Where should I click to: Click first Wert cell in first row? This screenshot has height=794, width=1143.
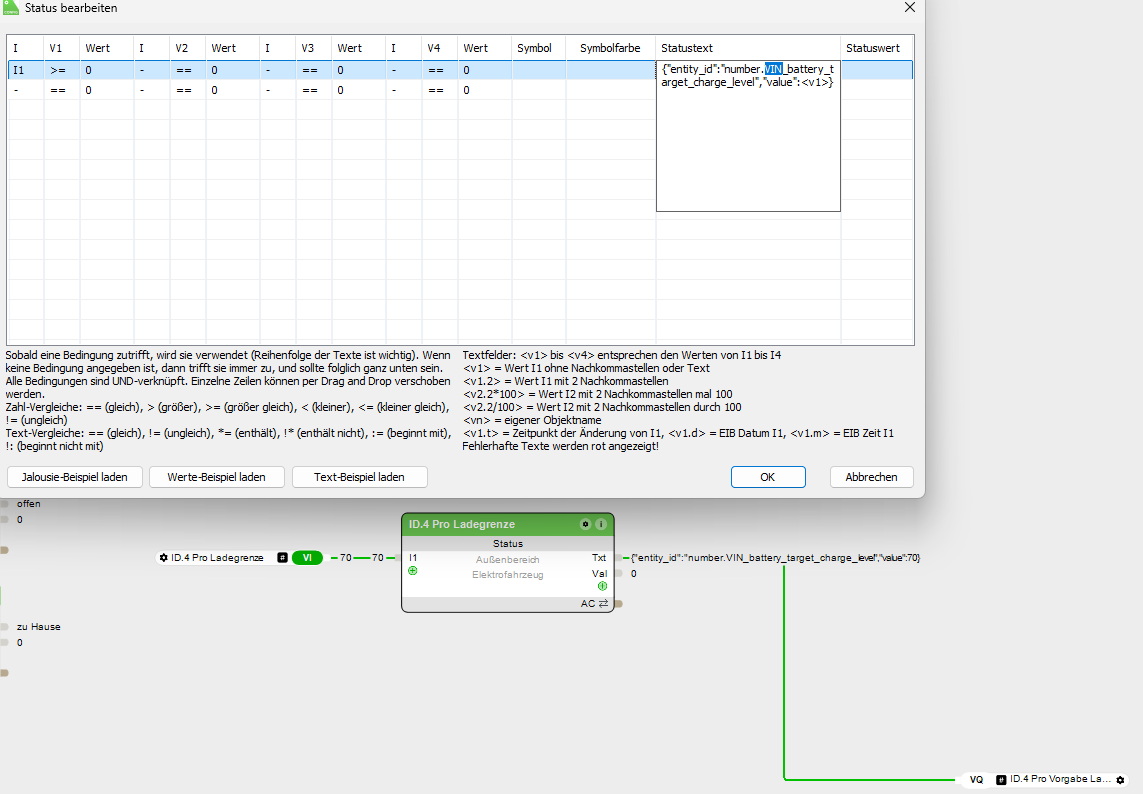tap(106, 70)
